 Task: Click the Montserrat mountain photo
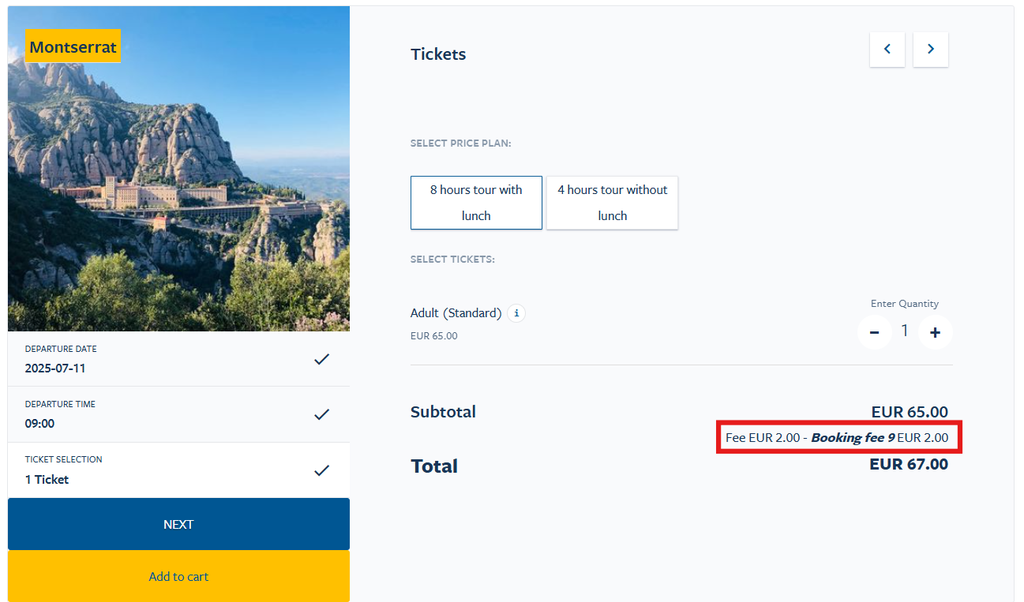coord(180,200)
